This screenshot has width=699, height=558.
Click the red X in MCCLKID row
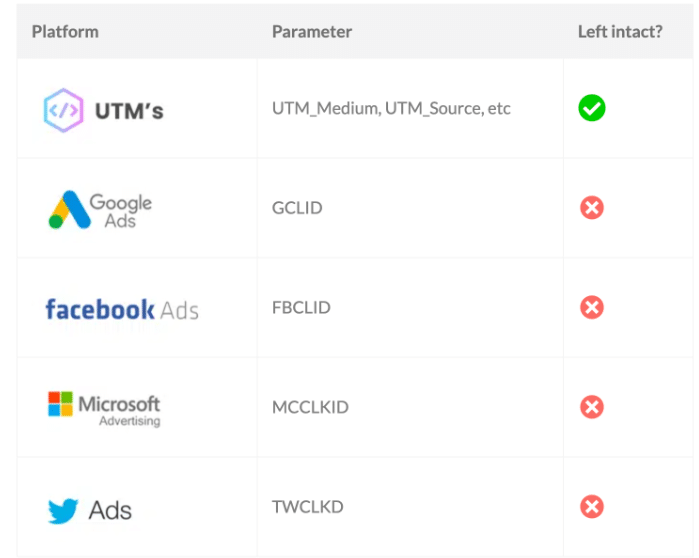pos(592,407)
